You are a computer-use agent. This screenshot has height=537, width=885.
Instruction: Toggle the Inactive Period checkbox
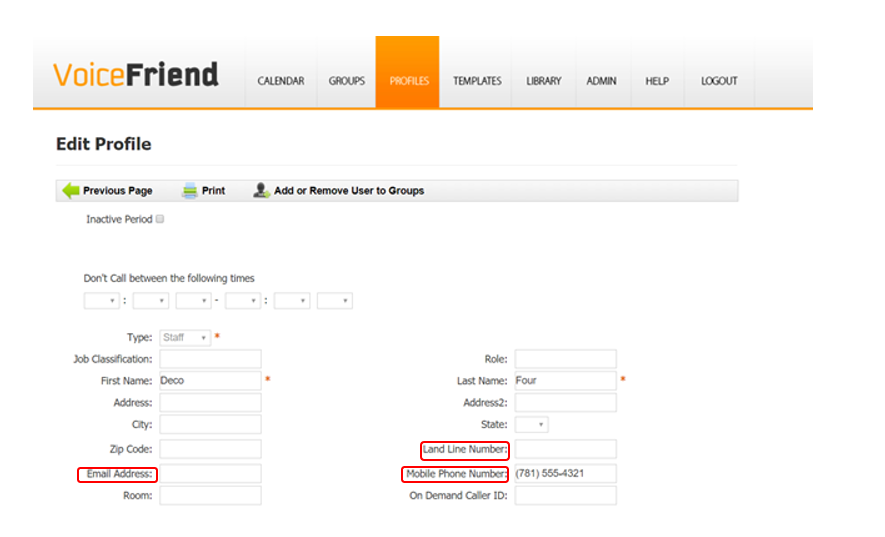pos(160,219)
